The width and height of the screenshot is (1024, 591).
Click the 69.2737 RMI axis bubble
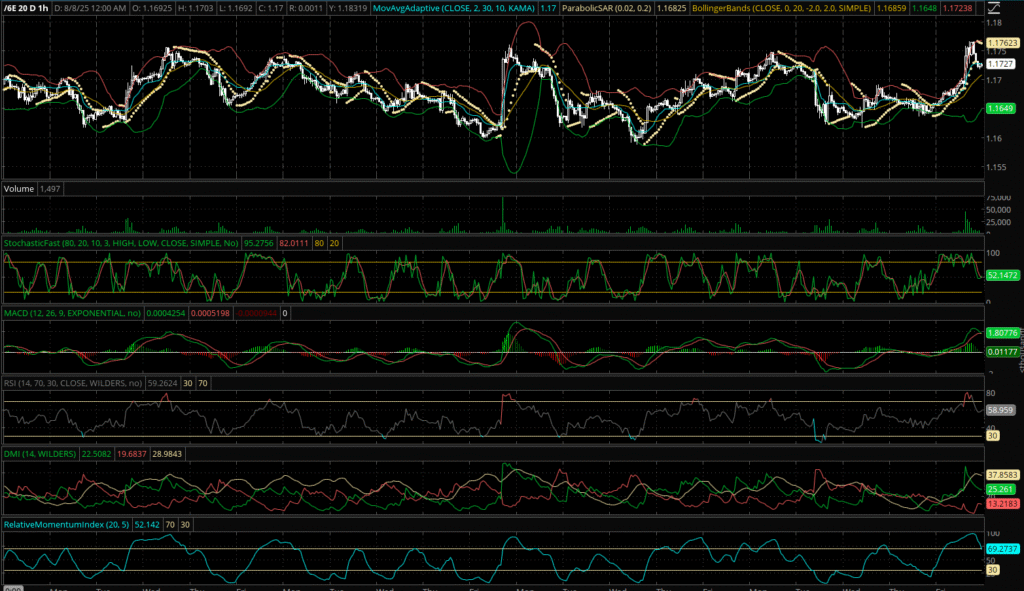[x=1002, y=549]
